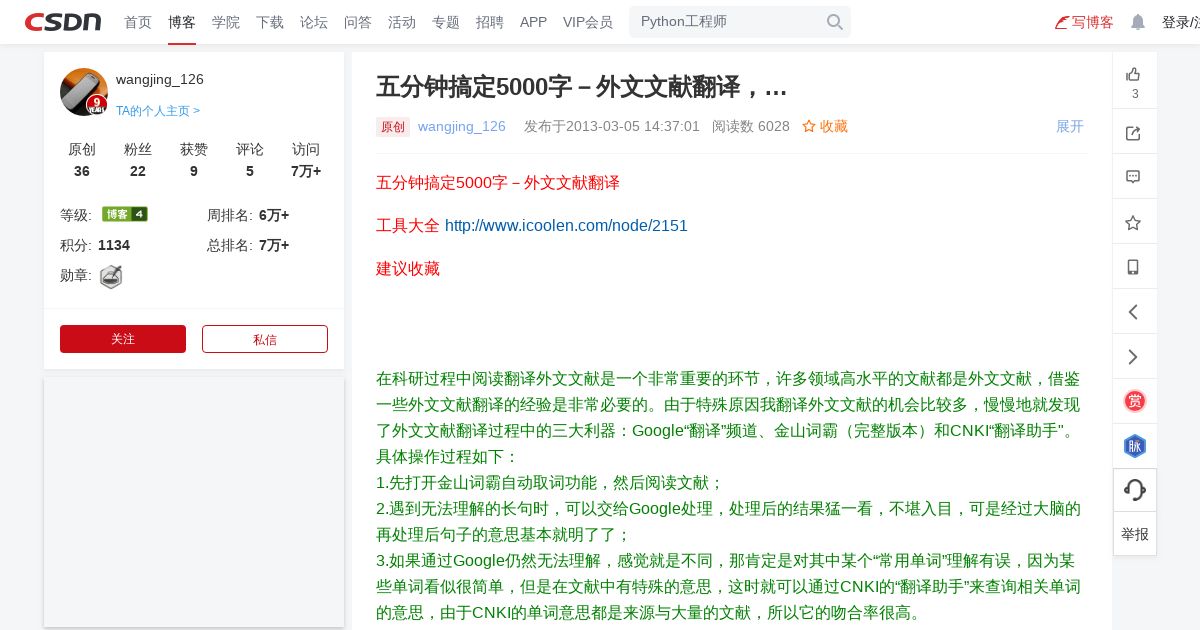This screenshot has width=1200, height=630.
Task: Click the article title heading
Action: [582, 87]
